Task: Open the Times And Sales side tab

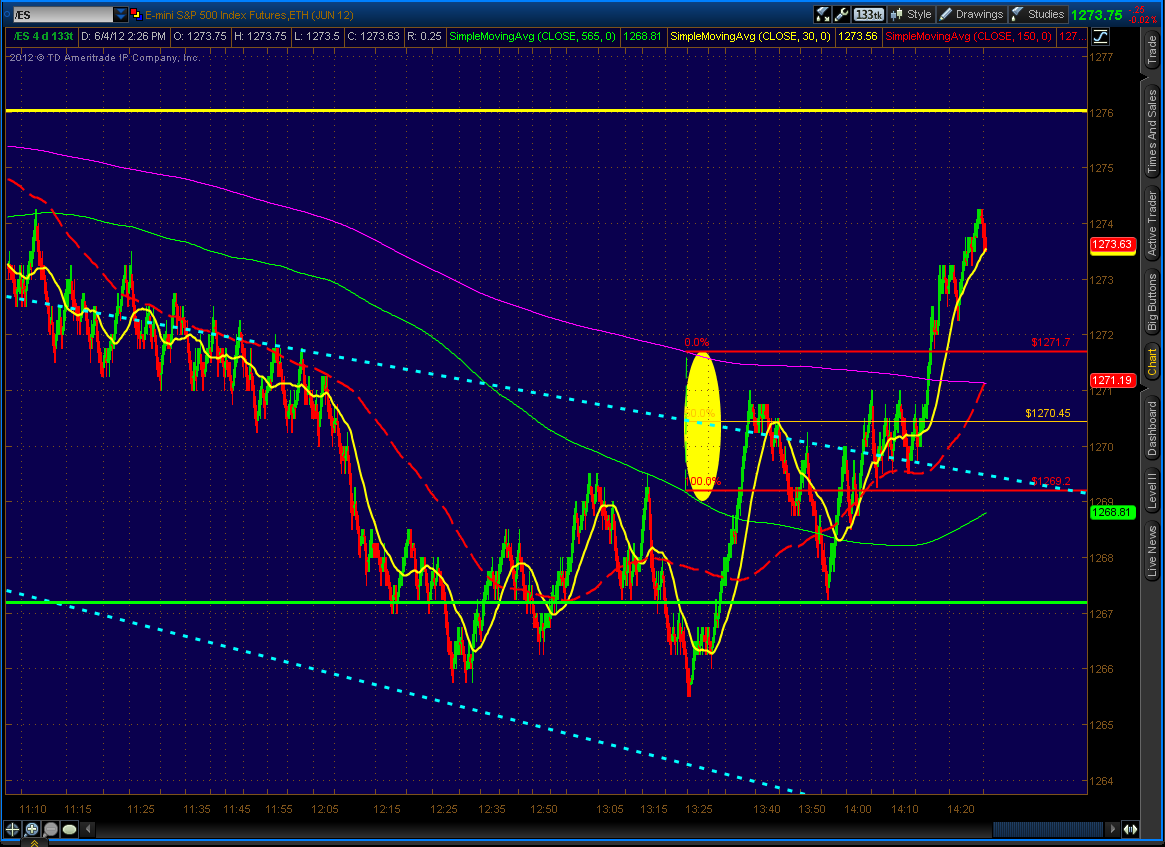Action: coord(1152,130)
